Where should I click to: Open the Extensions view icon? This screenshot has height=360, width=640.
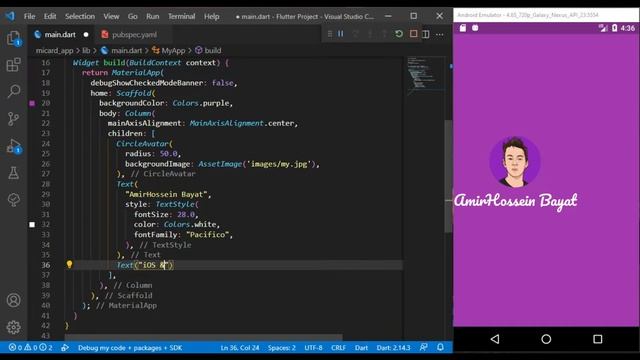coord(13,64)
